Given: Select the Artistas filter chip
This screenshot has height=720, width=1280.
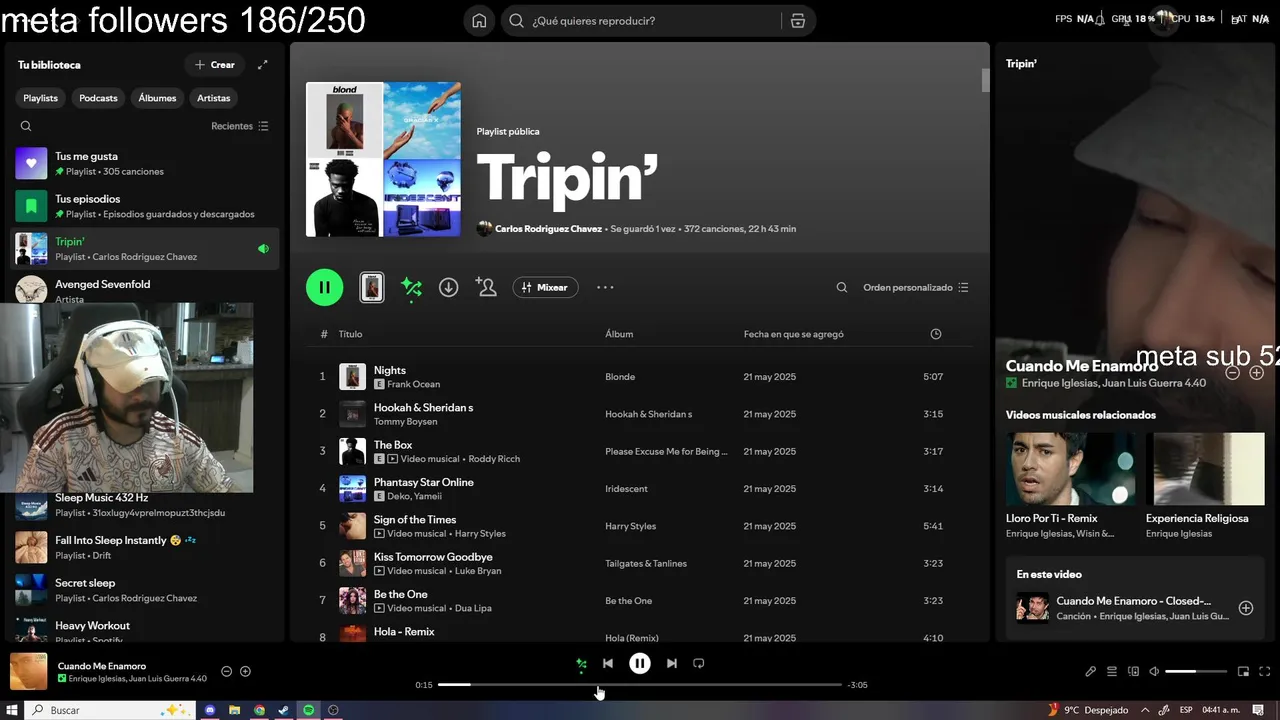Looking at the screenshot, I should coord(214,98).
